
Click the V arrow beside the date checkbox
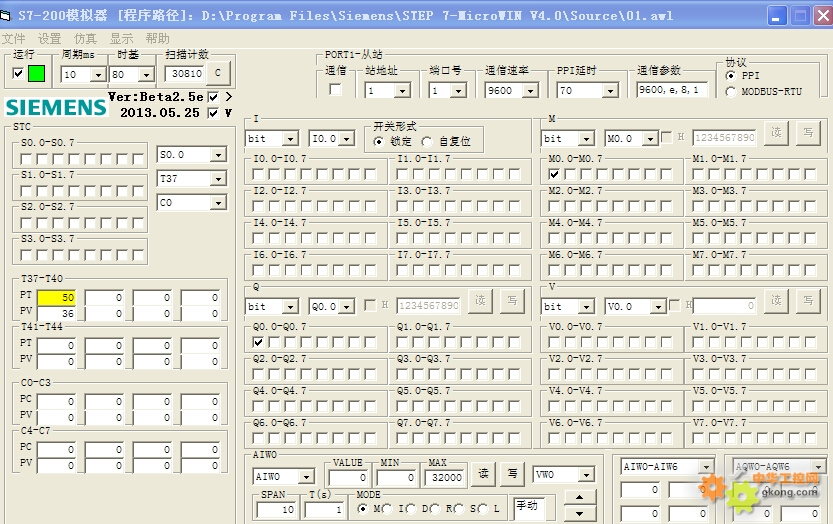228,113
